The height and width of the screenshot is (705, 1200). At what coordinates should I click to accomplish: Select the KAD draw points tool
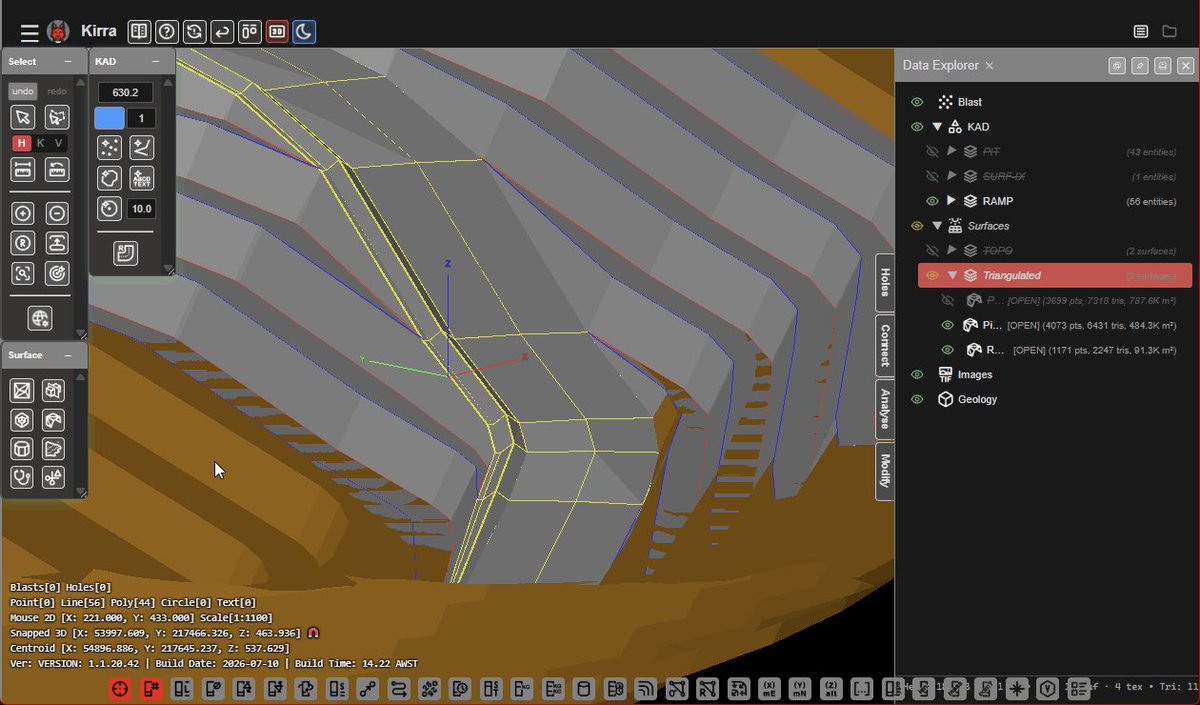[x=109, y=148]
